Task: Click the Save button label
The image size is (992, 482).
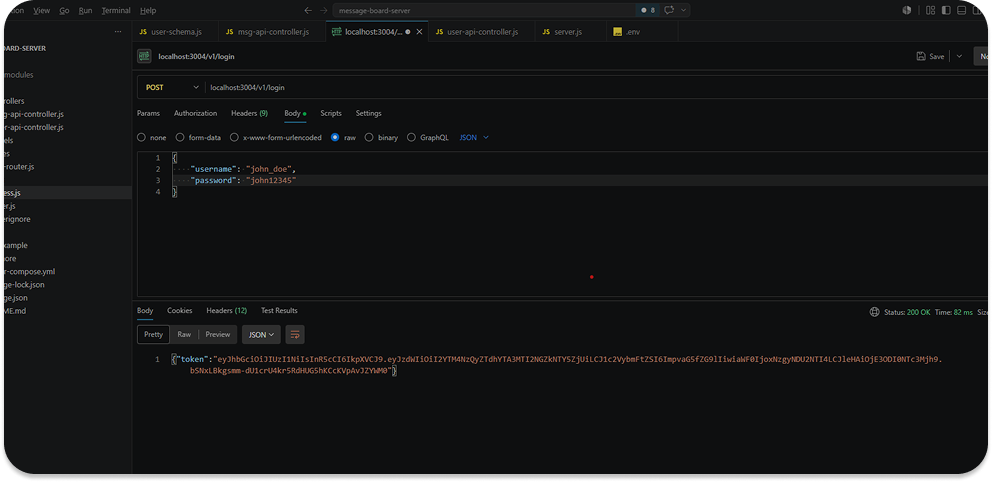Action: click(x=937, y=56)
